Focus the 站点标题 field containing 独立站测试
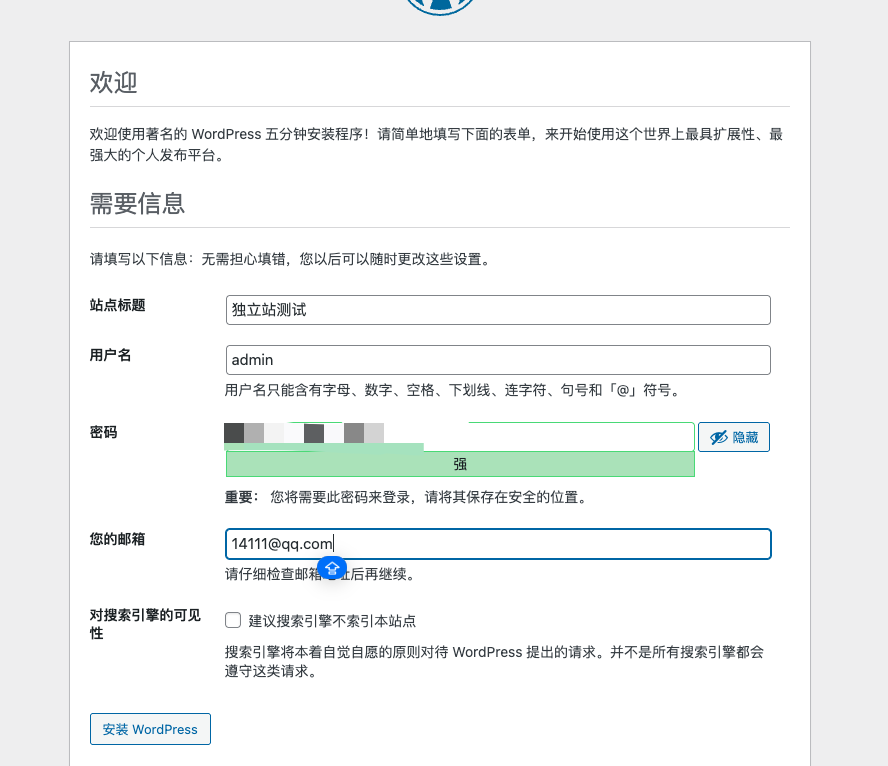 coord(498,310)
